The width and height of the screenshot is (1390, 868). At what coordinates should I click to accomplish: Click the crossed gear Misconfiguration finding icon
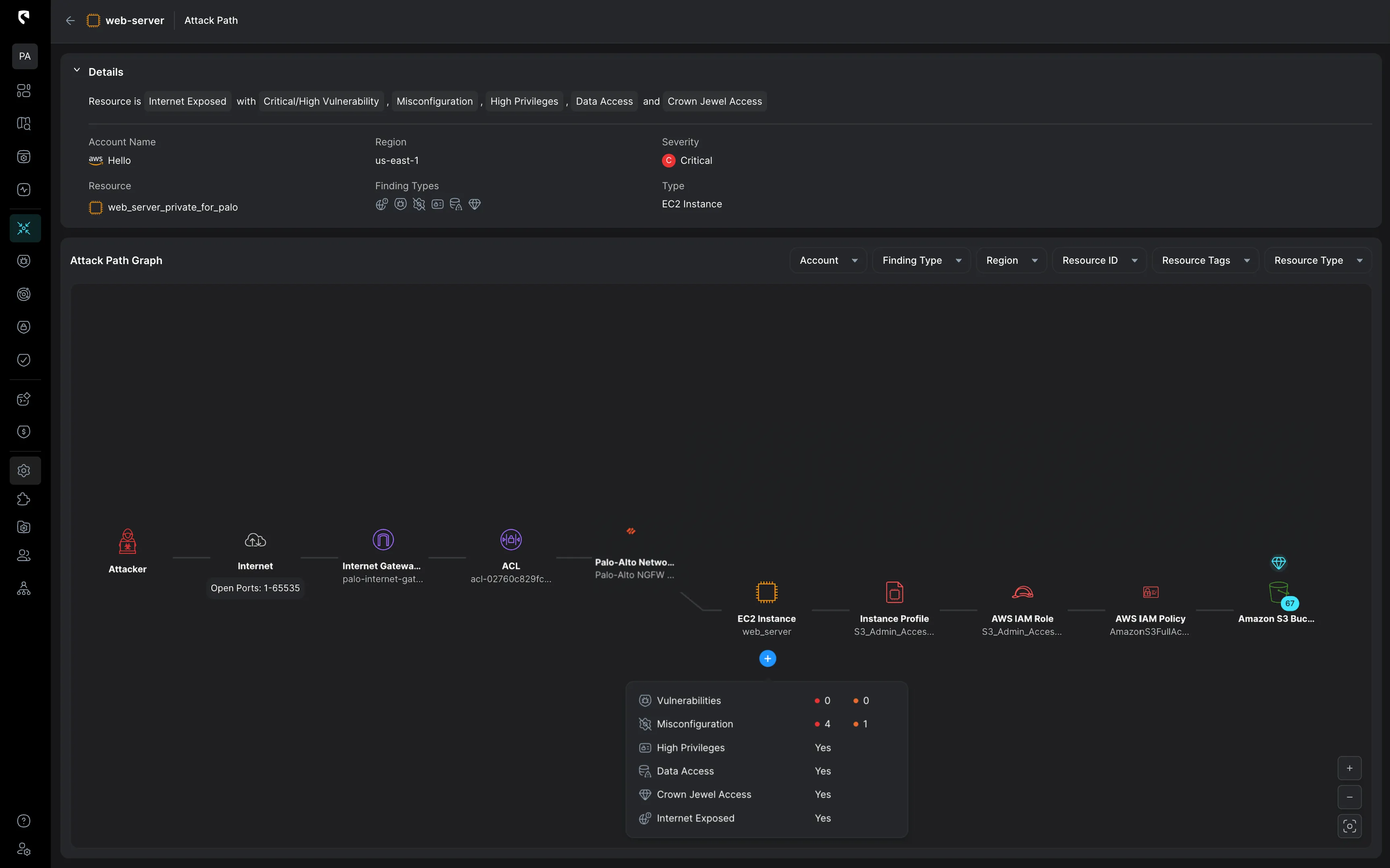click(x=419, y=205)
